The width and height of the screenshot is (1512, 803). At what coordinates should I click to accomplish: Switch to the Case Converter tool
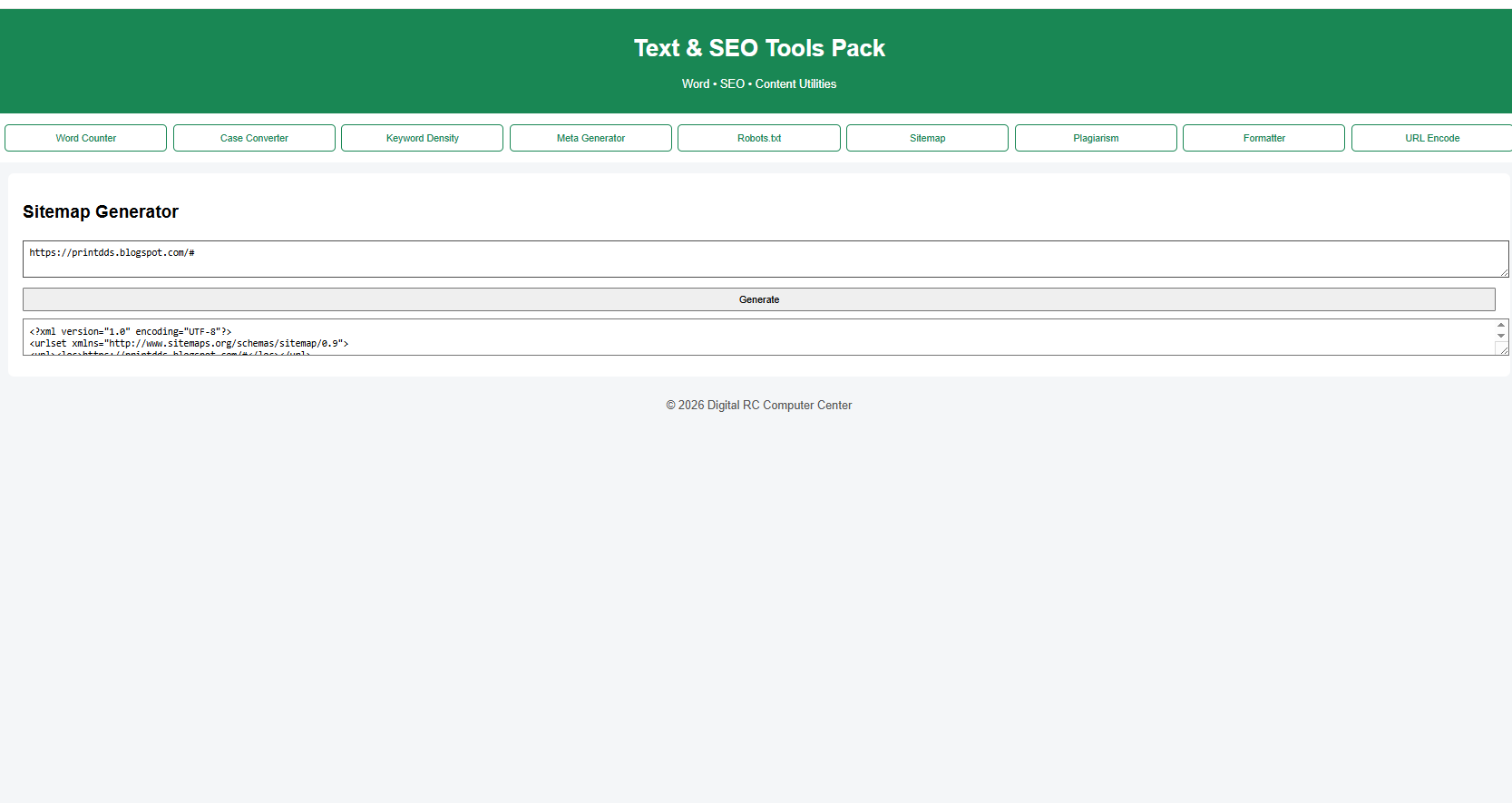pos(254,138)
